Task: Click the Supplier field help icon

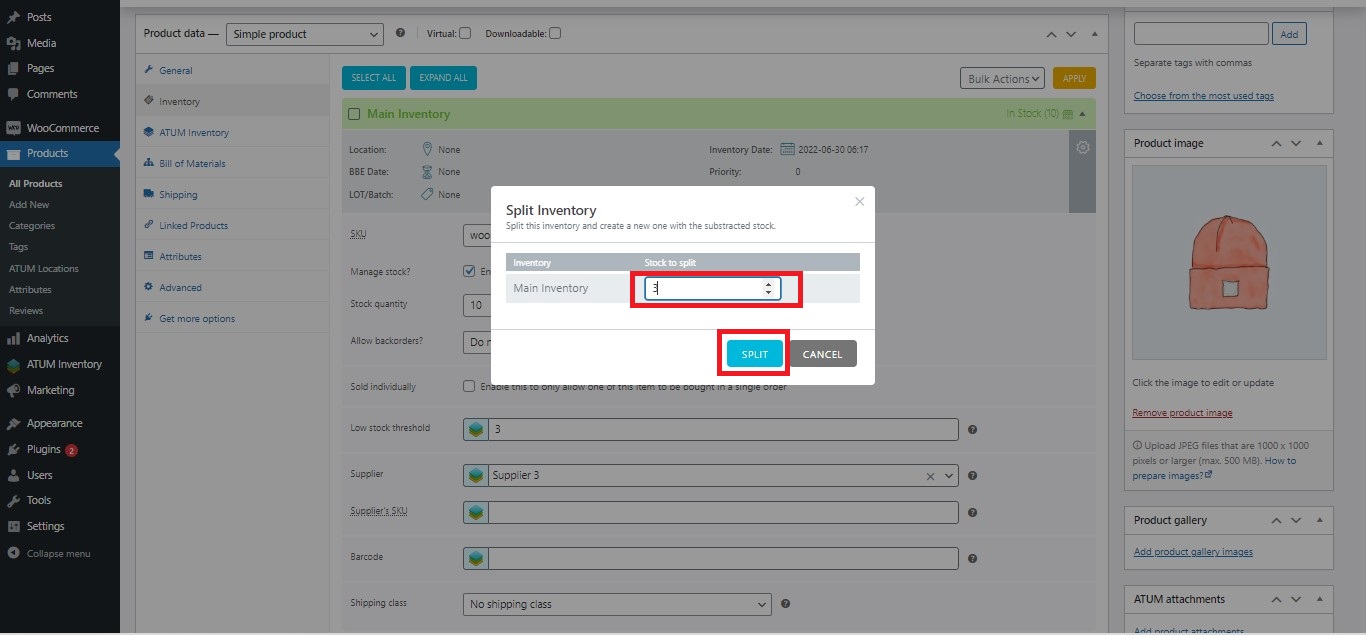Action: [972, 476]
